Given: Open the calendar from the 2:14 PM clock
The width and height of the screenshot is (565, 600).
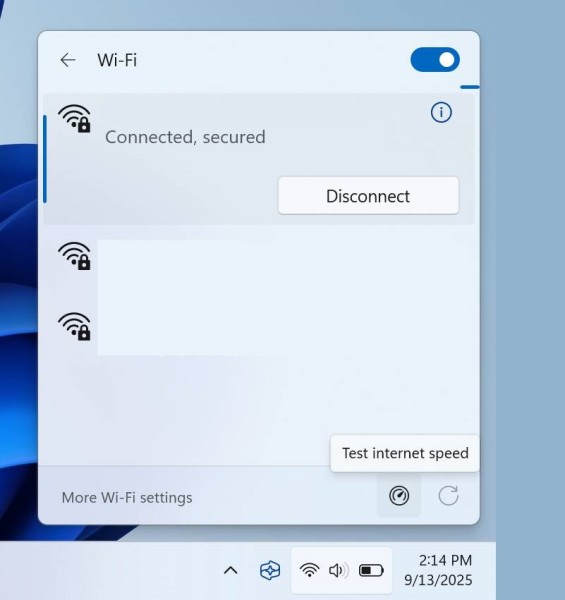Looking at the screenshot, I should (445, 560).
